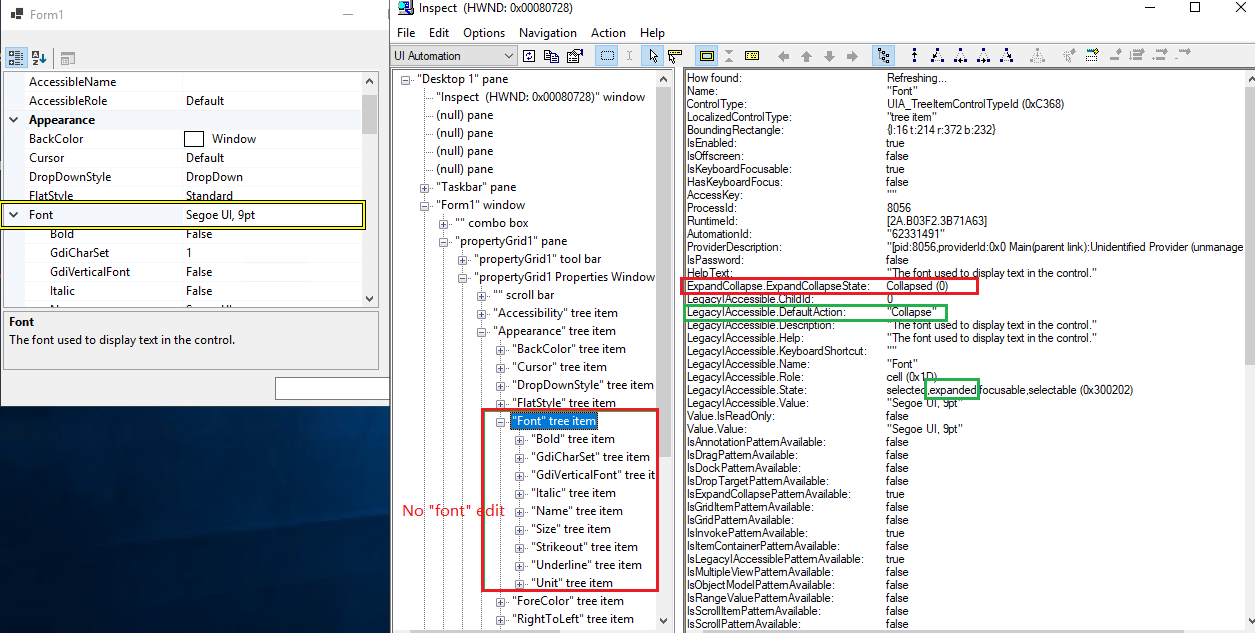
Task: Open the Settings icon next to Copy in Inspect
Action: click(x=573, y=56)
